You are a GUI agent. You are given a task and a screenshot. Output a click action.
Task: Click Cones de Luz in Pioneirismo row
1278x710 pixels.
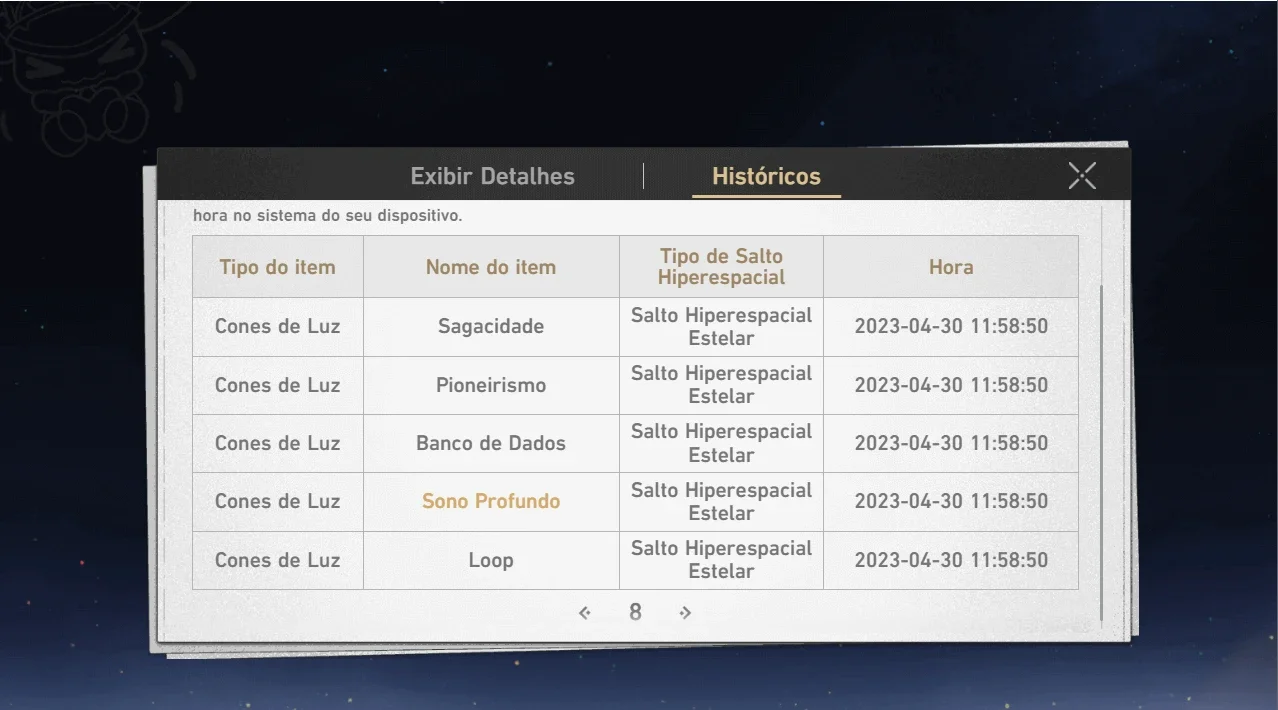(277, 385)
